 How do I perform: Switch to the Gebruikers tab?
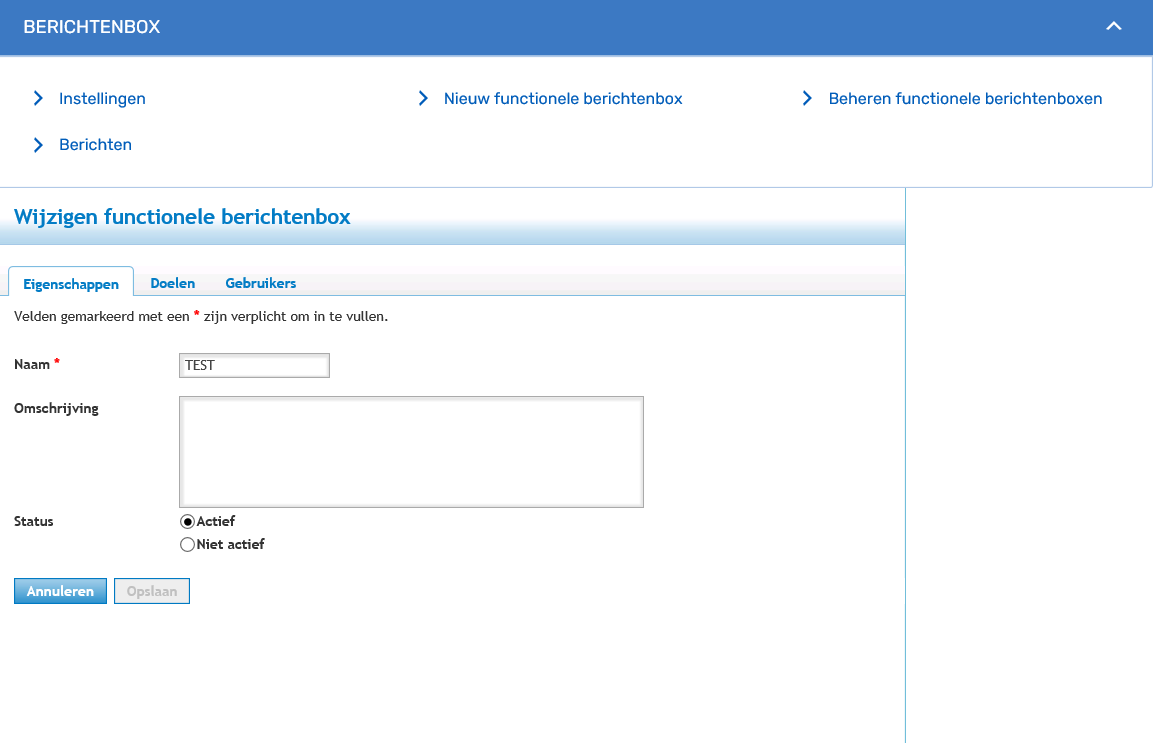tap(261, 283)
